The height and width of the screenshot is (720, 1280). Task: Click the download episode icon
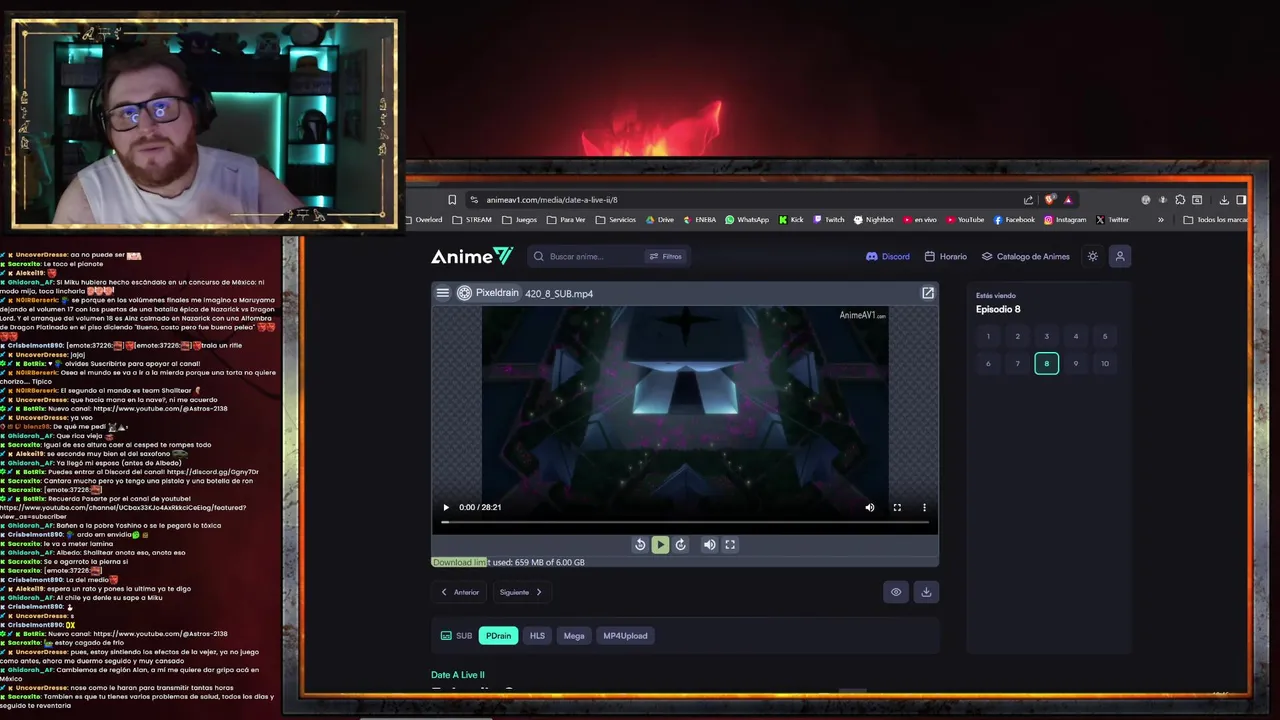point(926,592)
